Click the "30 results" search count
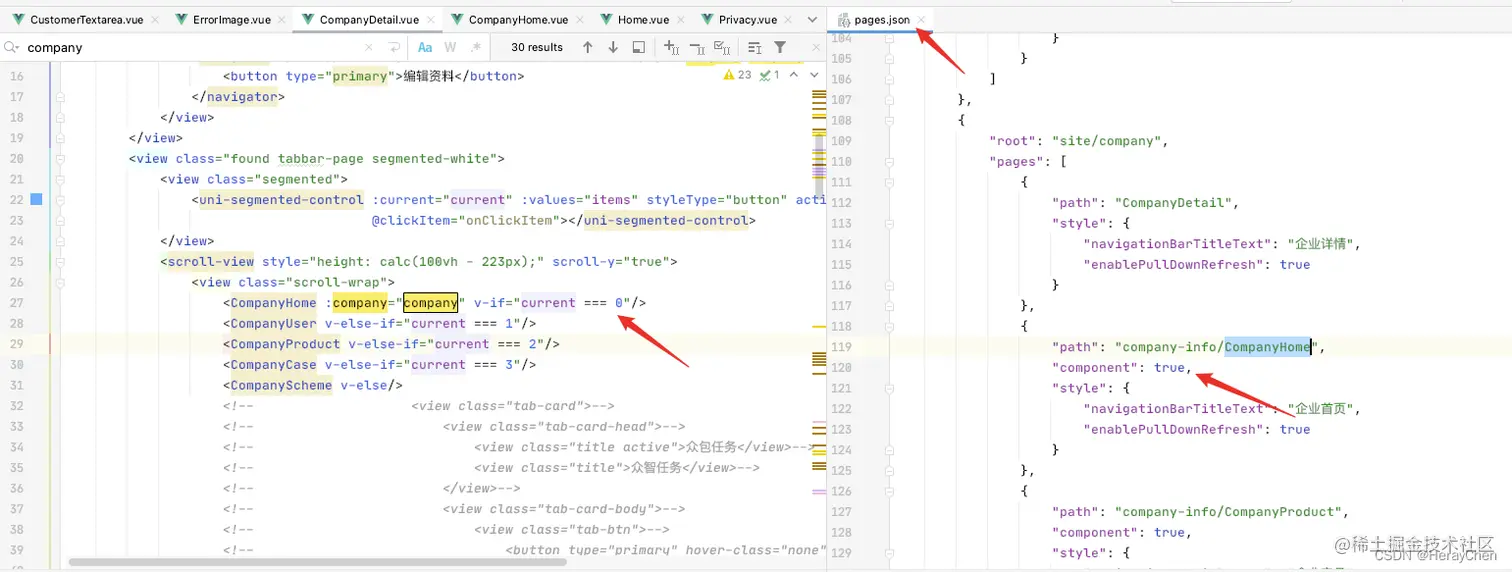Screen dimensions: 1512x572 click(537, 47)
